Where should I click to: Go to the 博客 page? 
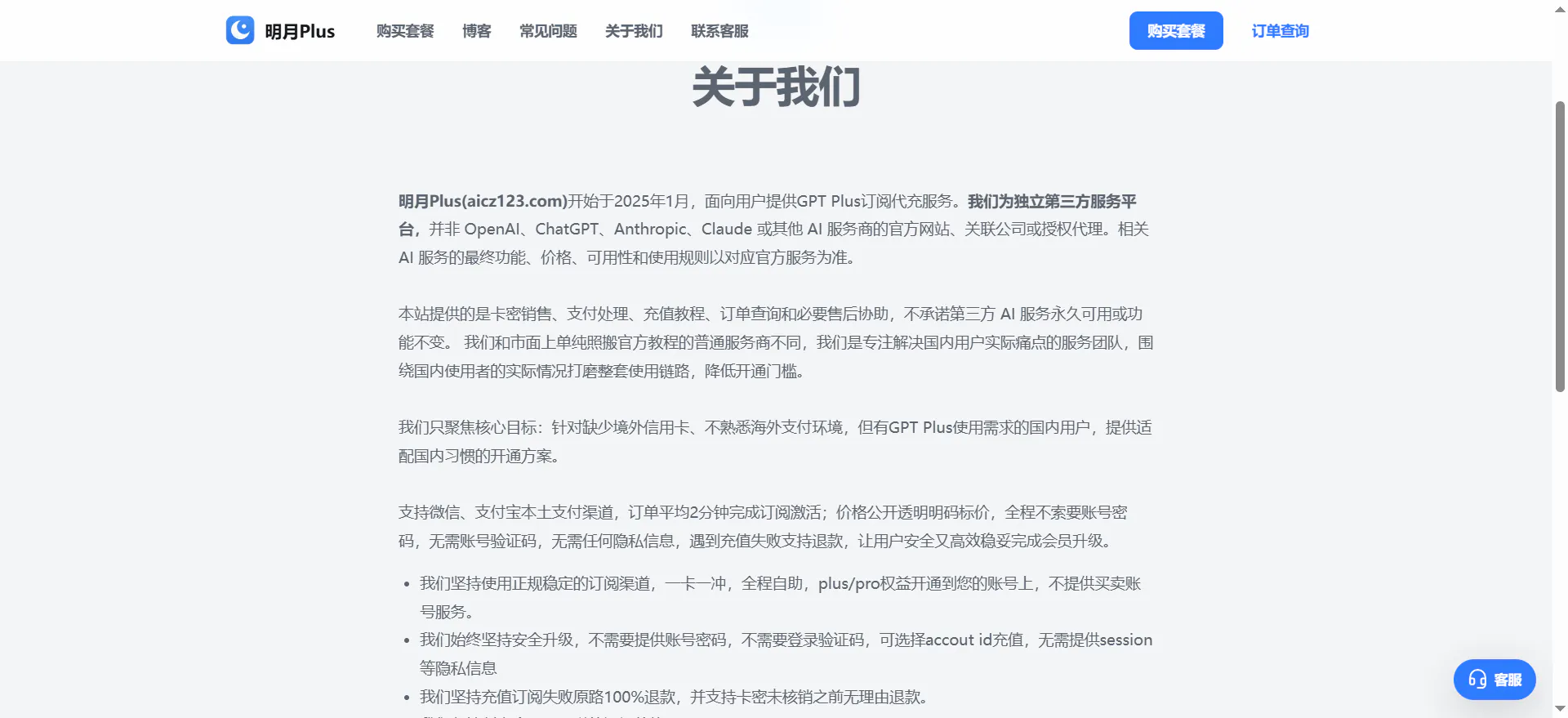click(x=477, y=31)
